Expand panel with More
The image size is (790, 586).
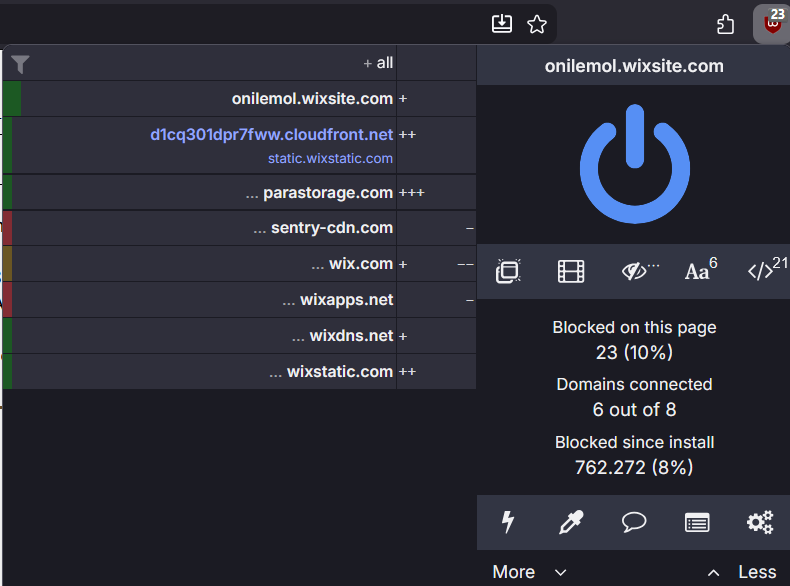click(529, 572)
